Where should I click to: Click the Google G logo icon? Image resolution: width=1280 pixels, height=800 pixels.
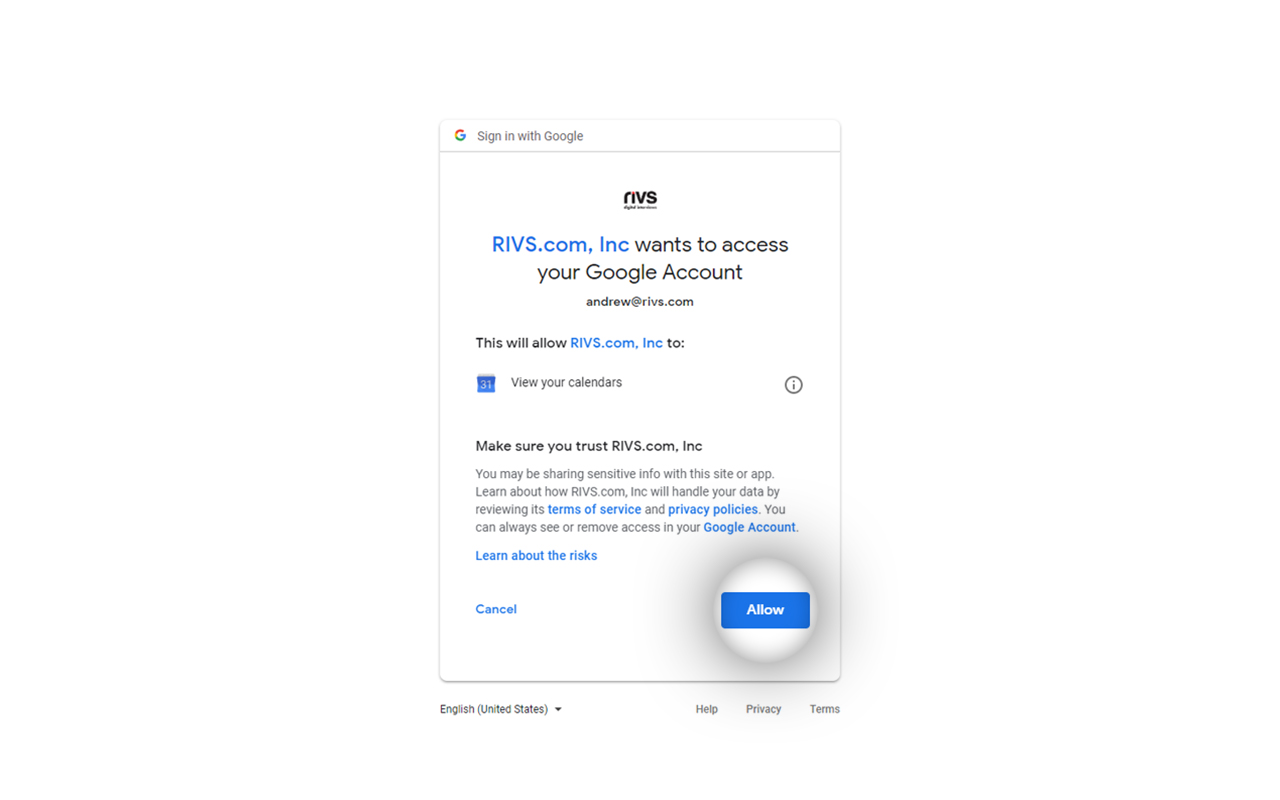460,135
